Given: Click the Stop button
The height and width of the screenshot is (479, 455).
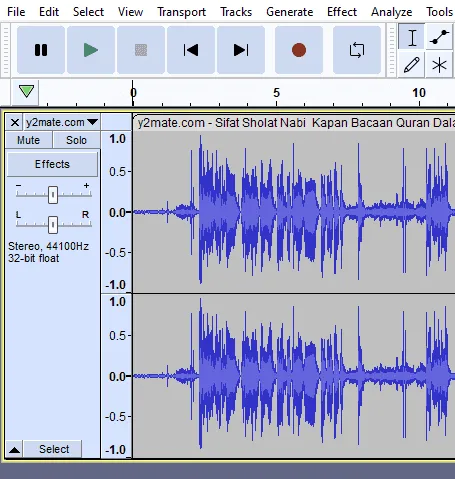Looking at the screenshot, I should 141,50.
